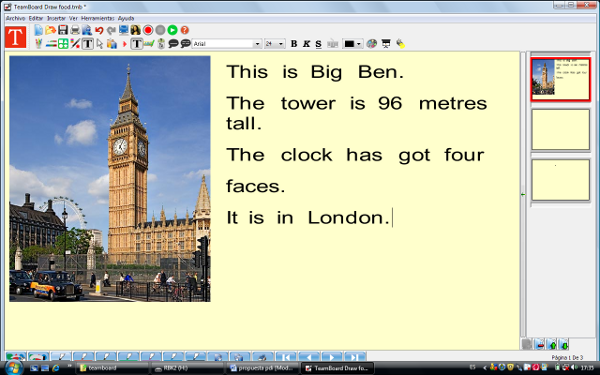This screenshot has width=600, height=375.
Task: Click the red record button
Action: tap(148, 30)
